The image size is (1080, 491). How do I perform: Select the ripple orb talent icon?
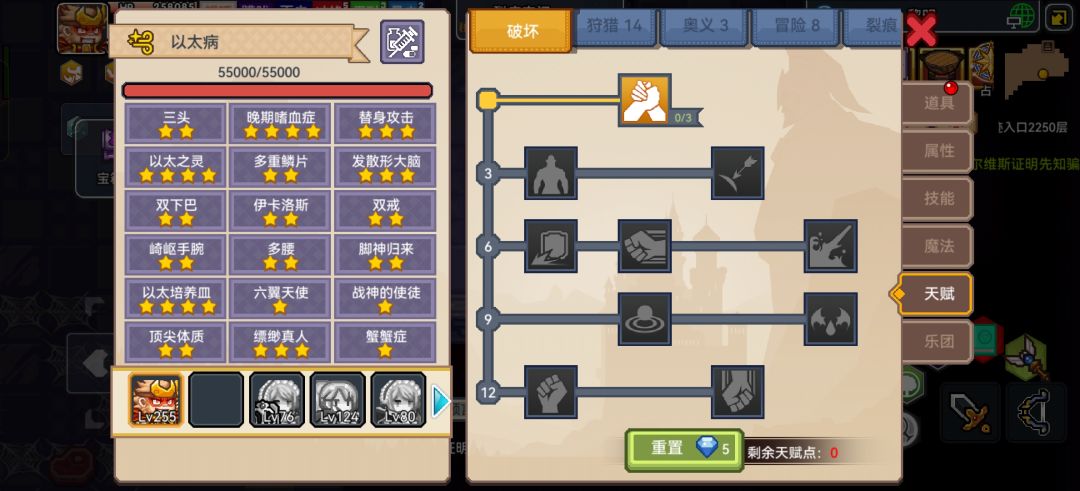click(x=644, y=319)
